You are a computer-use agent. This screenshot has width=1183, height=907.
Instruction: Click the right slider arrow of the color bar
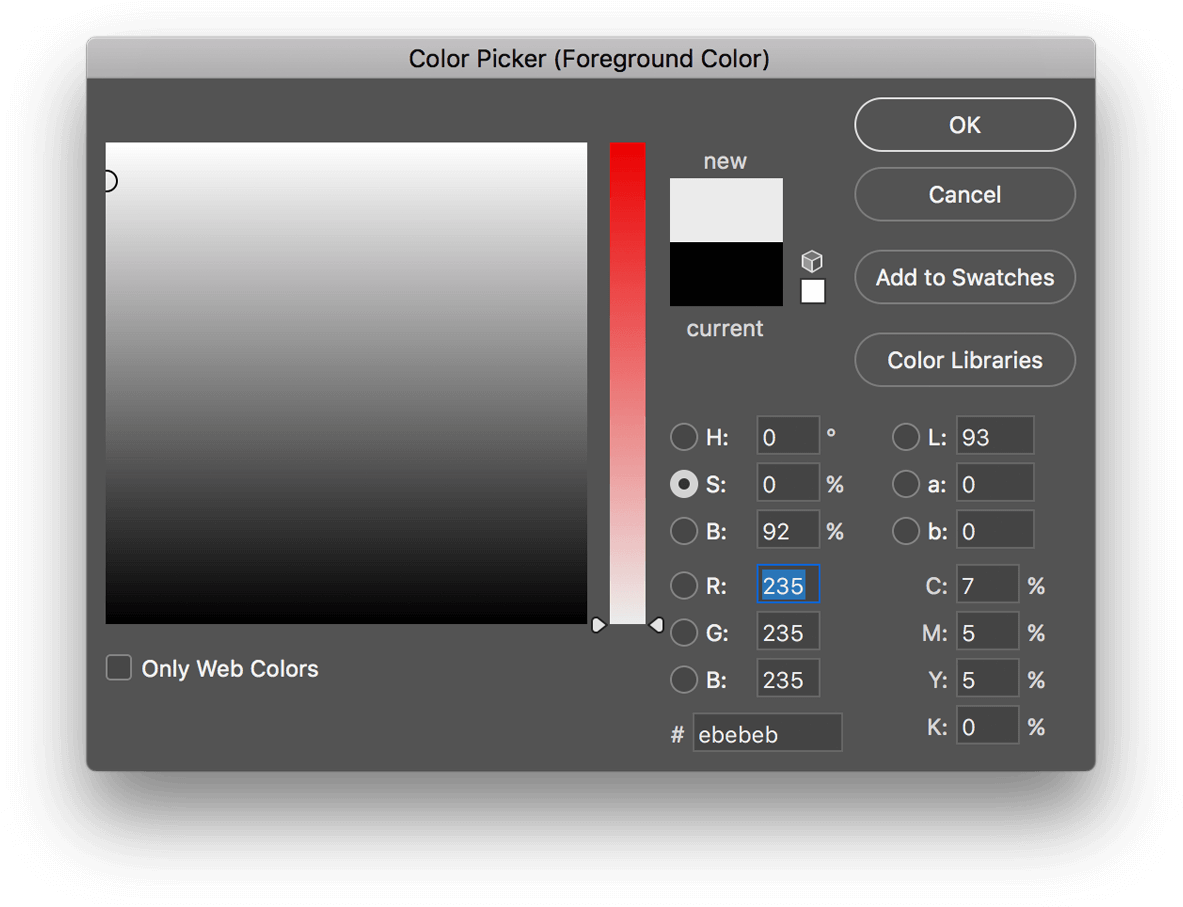tap(657, 625)
